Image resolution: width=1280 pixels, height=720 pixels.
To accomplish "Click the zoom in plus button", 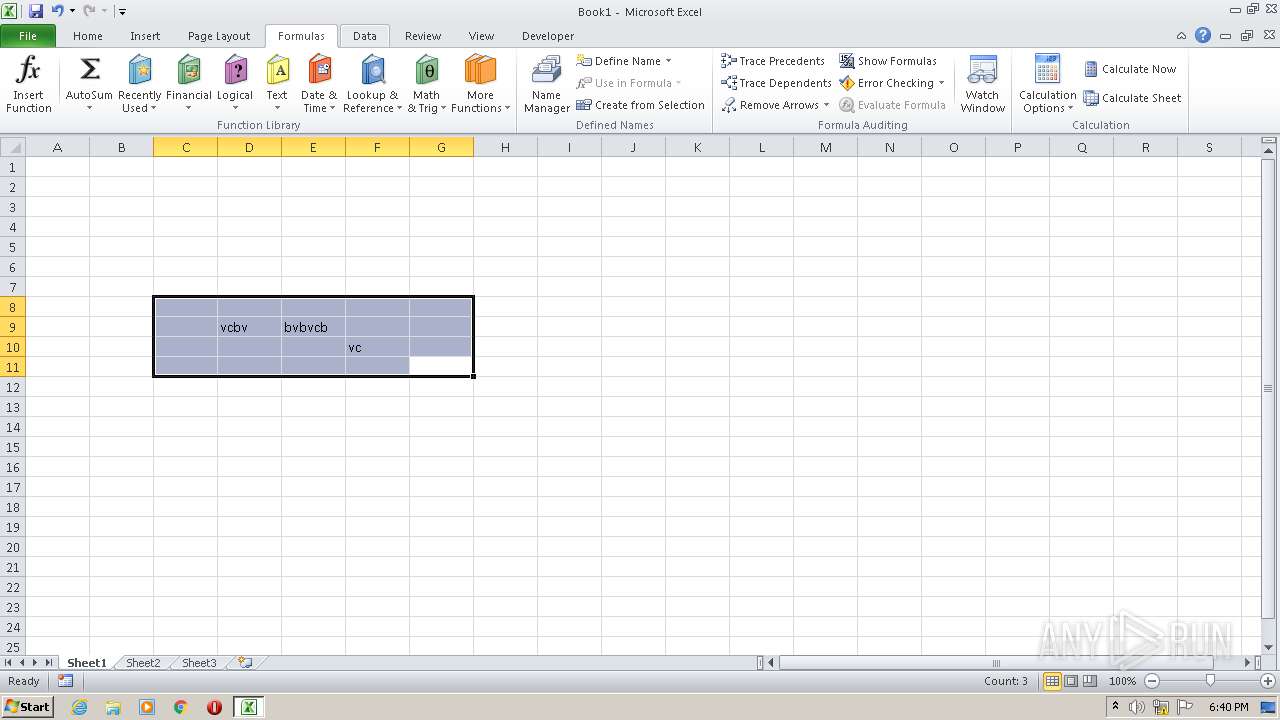I will click(1268, 681).
